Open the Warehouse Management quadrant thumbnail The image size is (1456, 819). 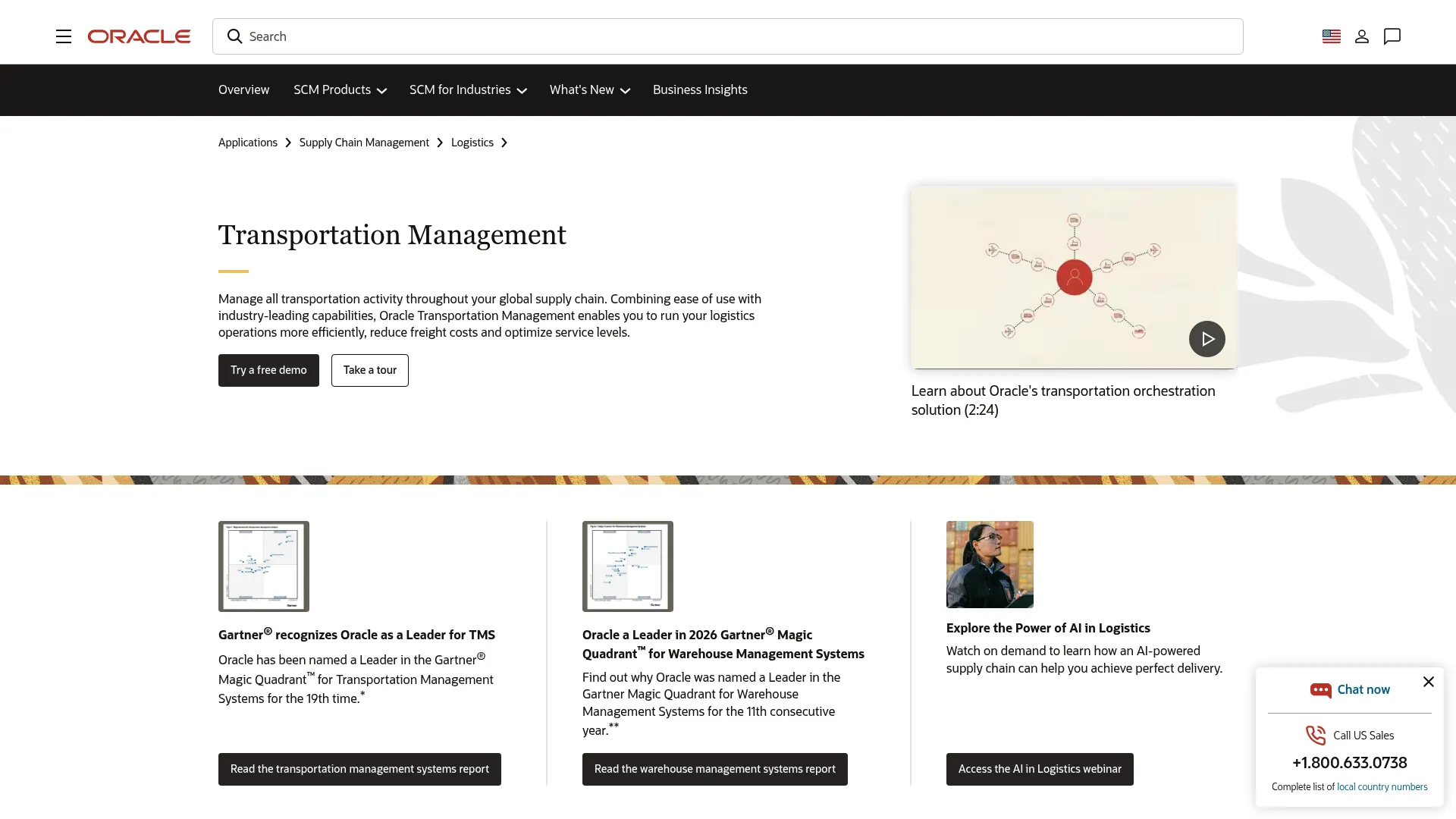[x=628, y=566]
